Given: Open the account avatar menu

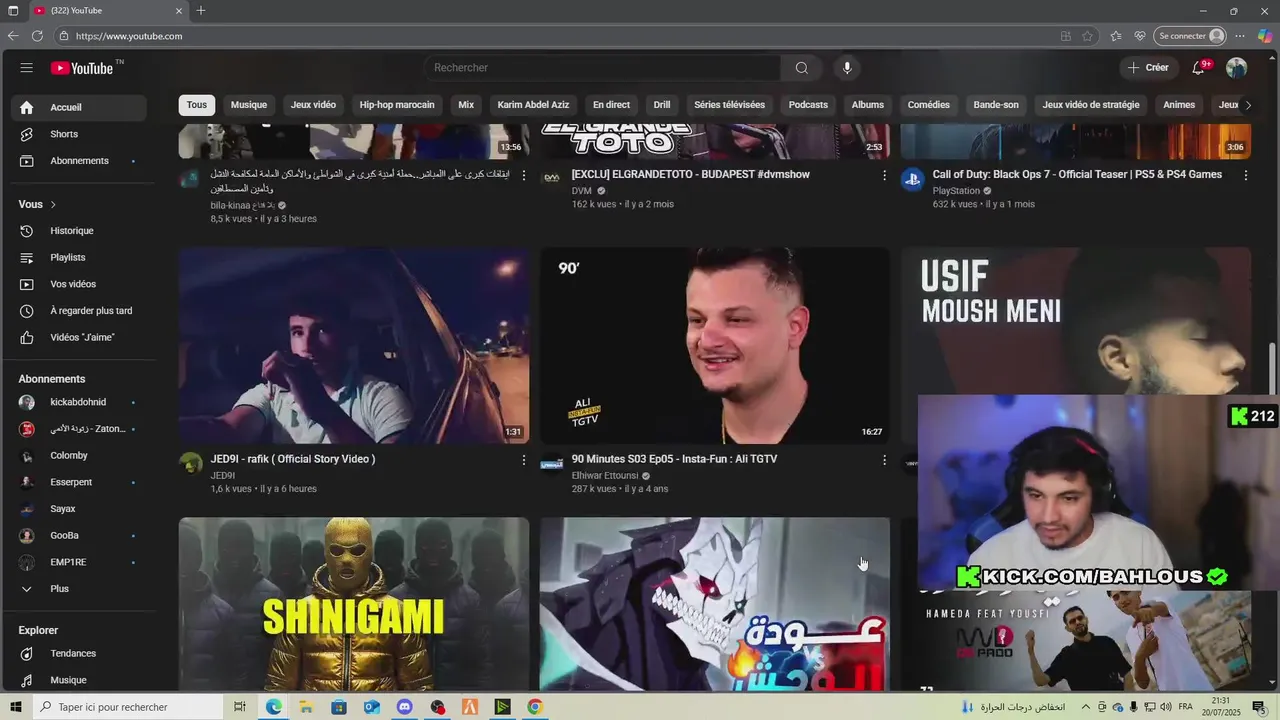Looking at the screenshot, I should [1237, 68].
